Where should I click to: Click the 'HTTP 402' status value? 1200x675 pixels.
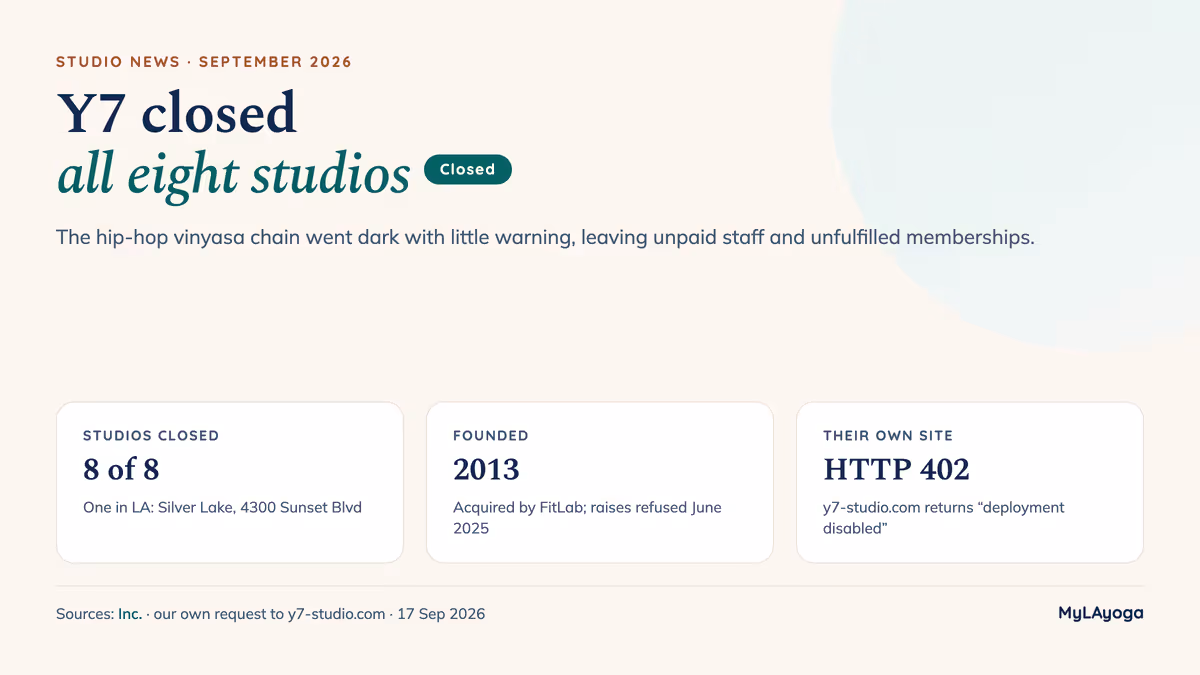(x=896, y=469)
